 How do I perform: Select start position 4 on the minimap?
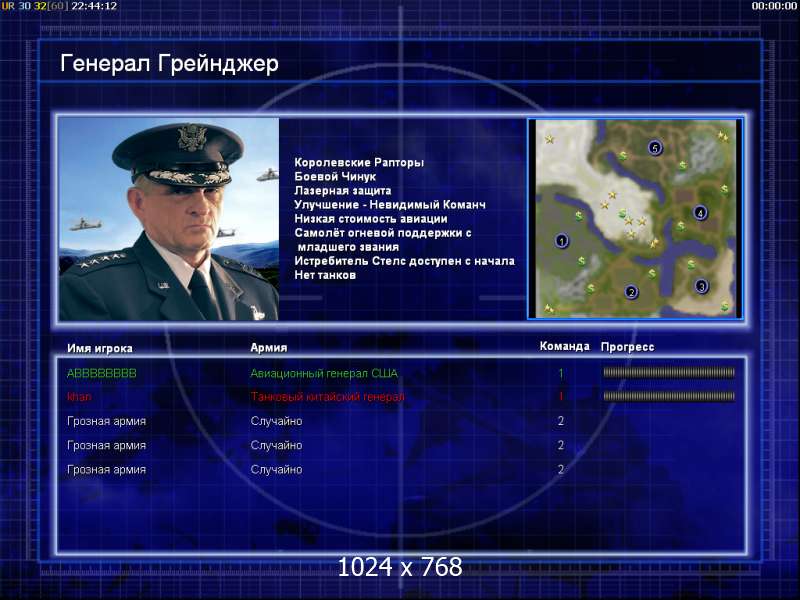click(700, 213)
